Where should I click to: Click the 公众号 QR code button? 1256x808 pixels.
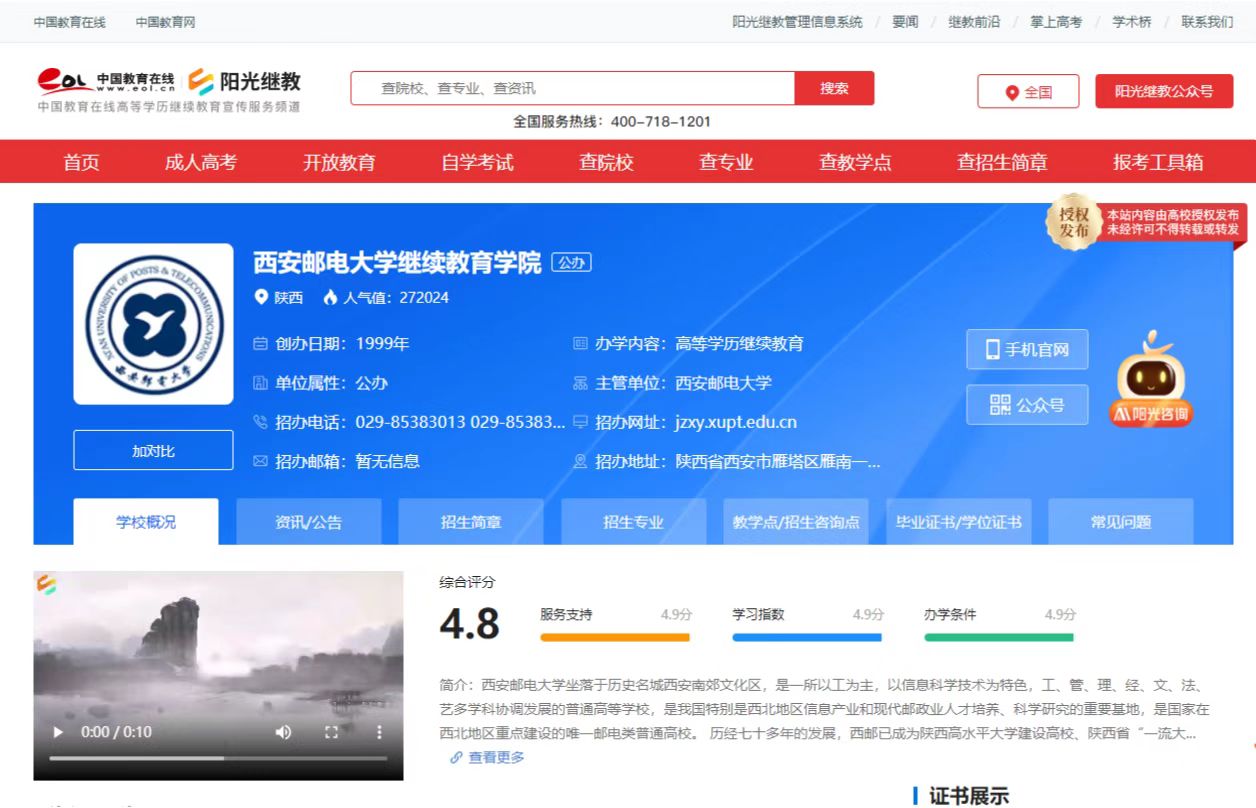[x=1027, y=405]
